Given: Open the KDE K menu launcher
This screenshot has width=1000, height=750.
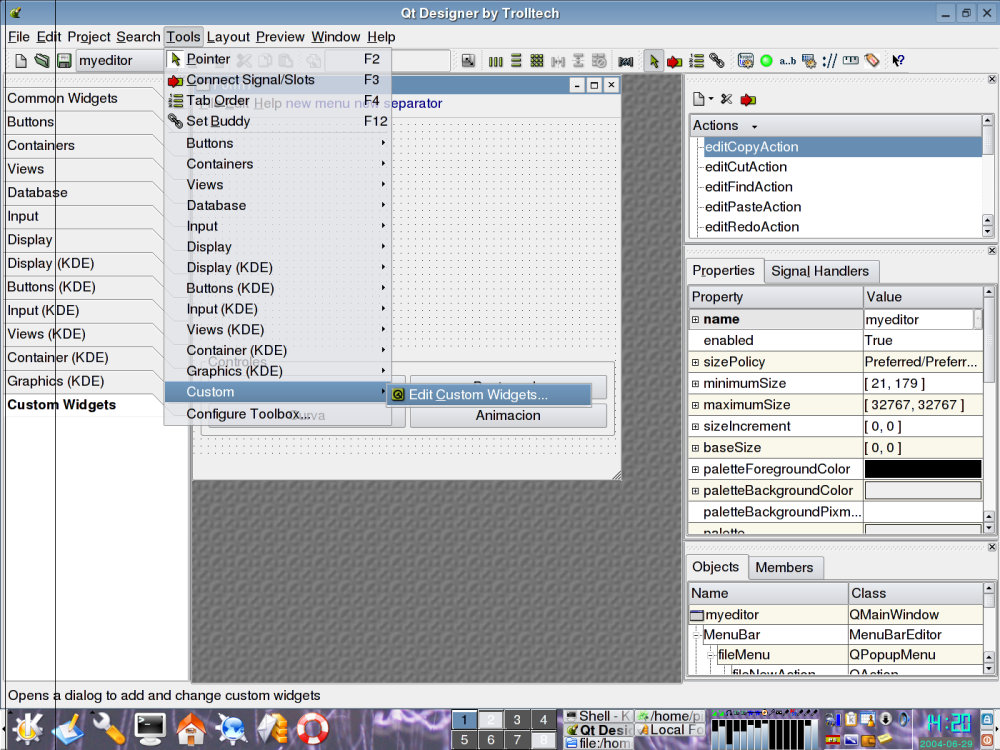Looking at the screenshot, I should point(27,729).
